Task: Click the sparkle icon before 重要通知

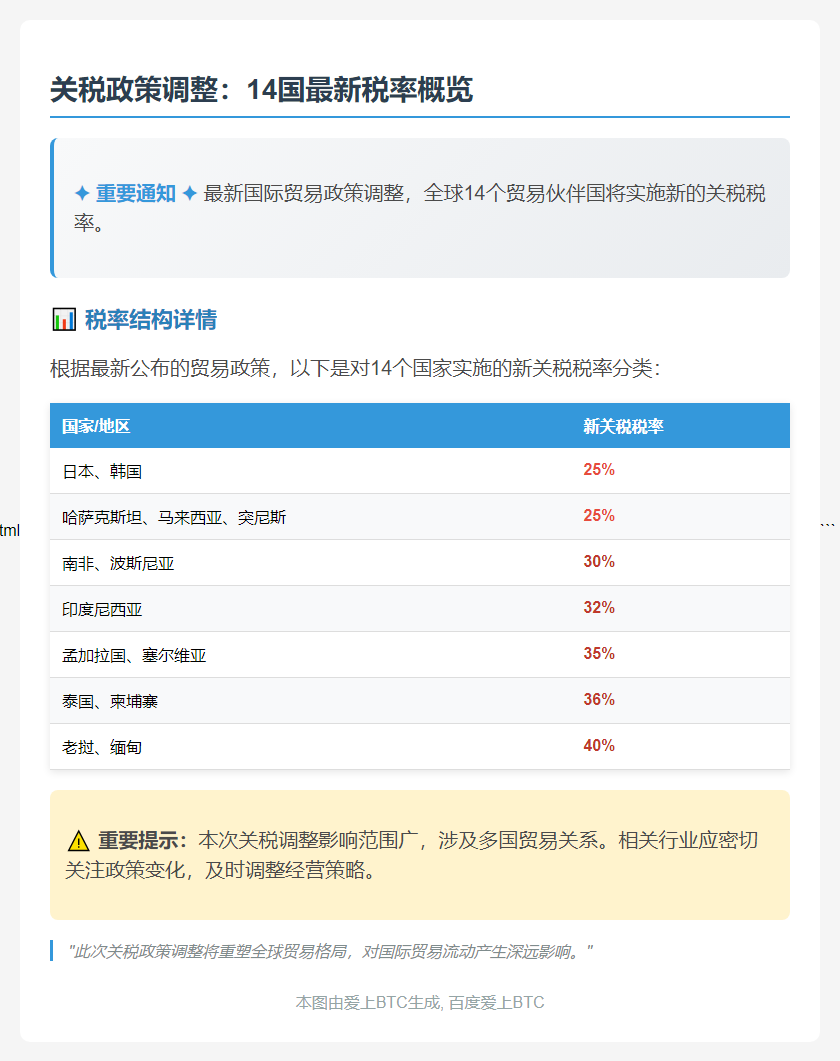Action: point(82,194)
